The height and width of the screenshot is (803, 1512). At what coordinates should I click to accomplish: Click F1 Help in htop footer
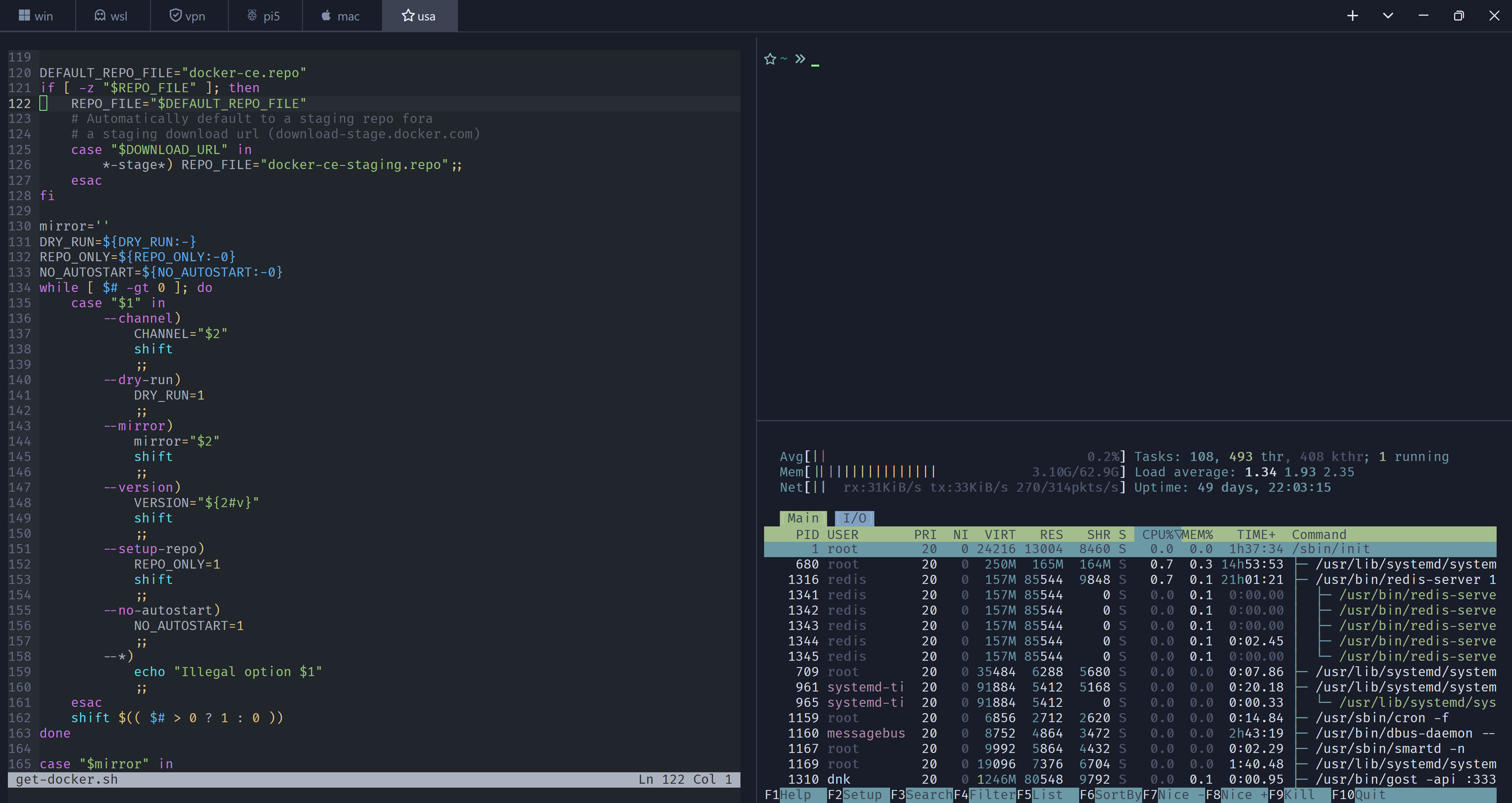pyautogui.click(x=795, y=795)
